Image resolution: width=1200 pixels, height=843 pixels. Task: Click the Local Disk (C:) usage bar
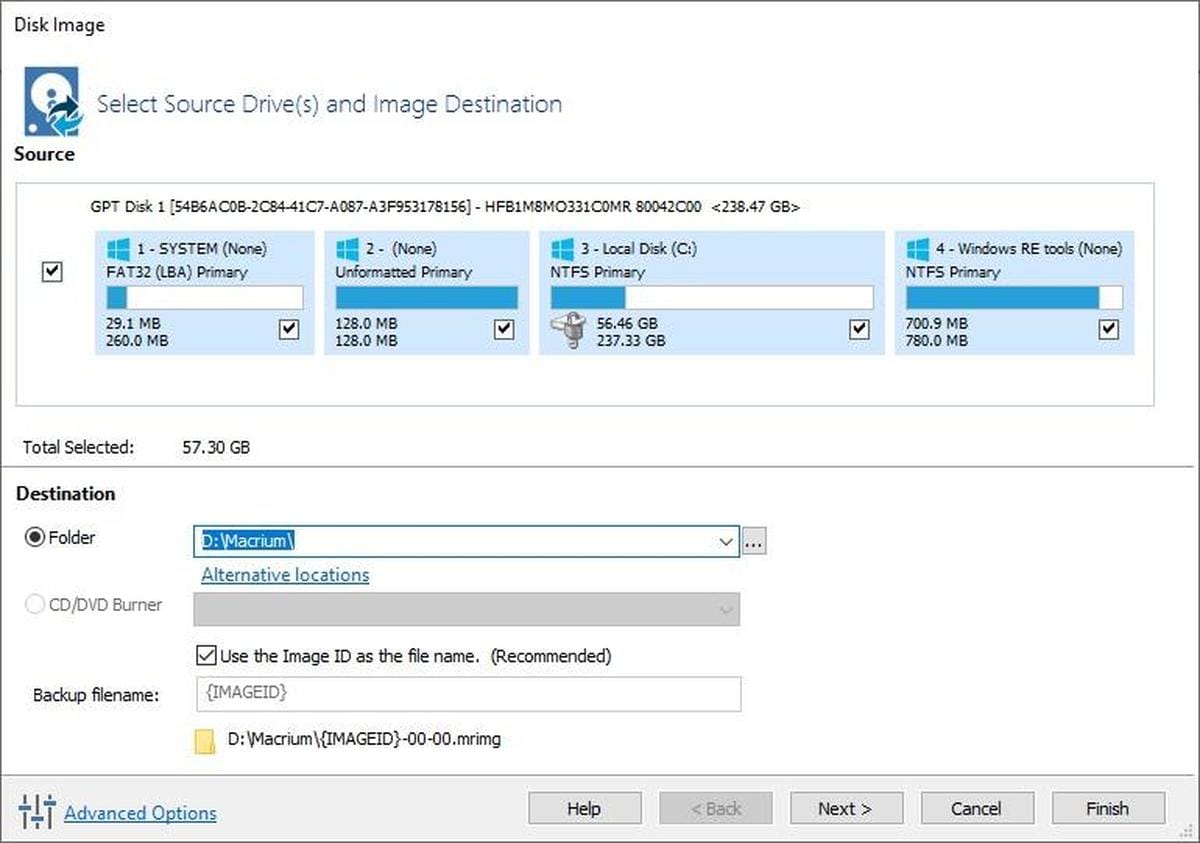(x=711, y=297)
